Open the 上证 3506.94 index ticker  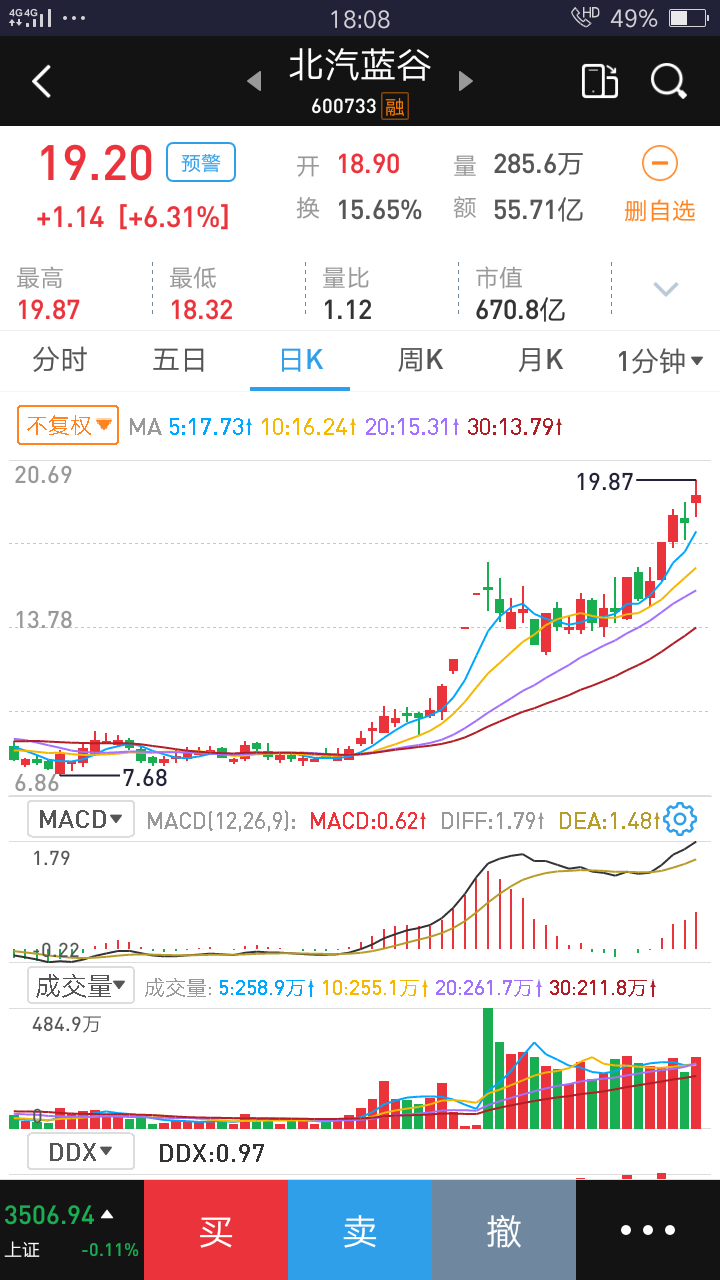(72, 1230)
